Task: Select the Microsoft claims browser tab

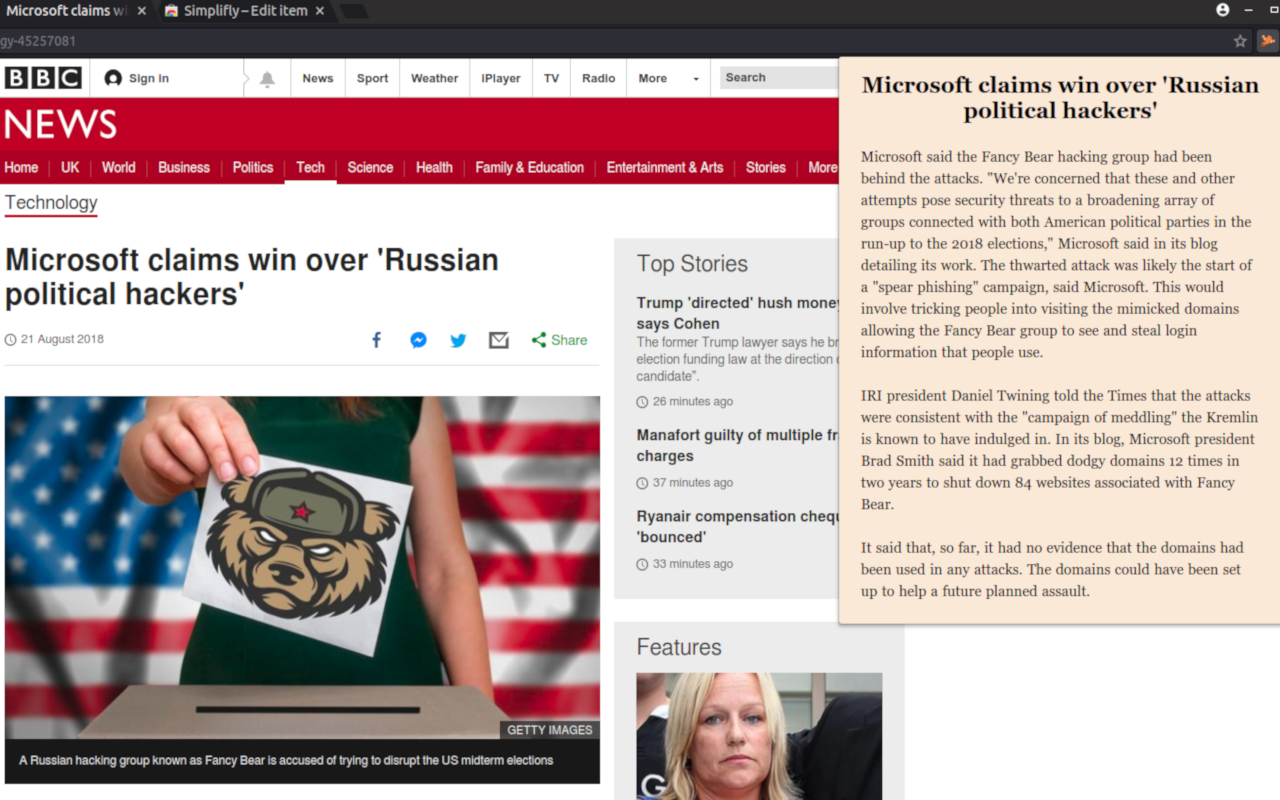Action: pyautogui.click(x=66, y=11)
